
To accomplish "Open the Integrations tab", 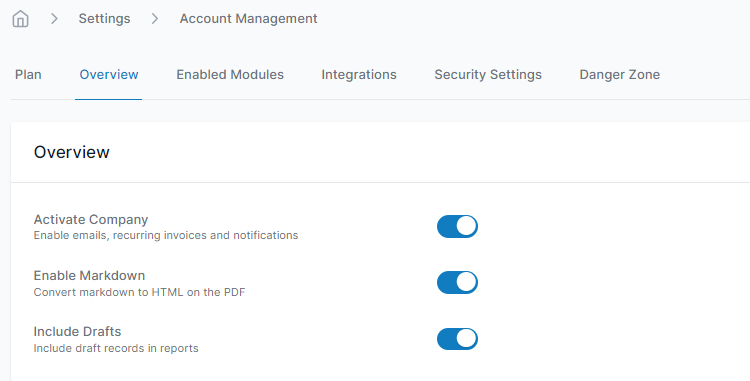I will click(x=359, y=75).
